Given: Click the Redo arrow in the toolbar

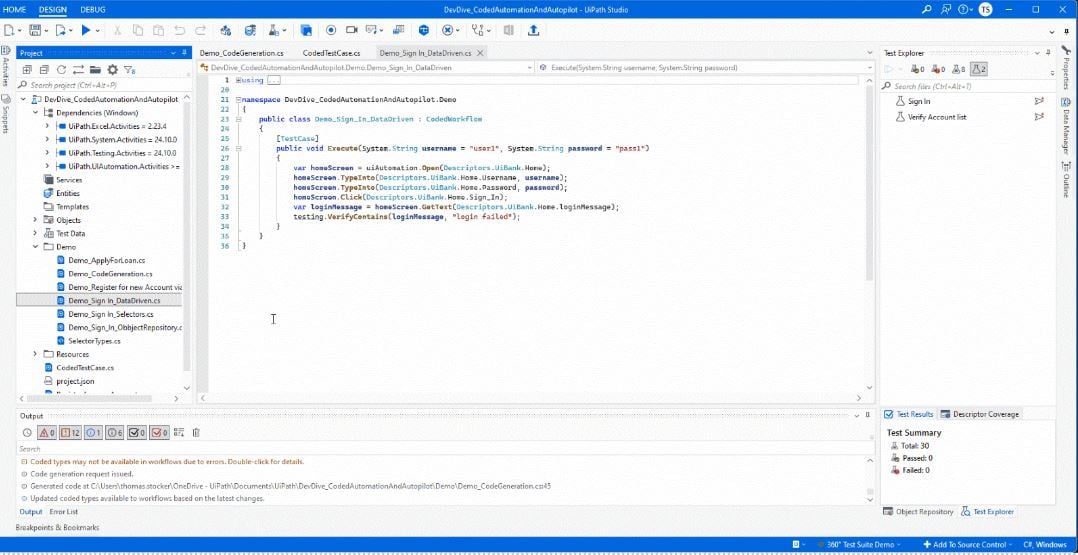Looking at the screenshot, I should (x=200, y=30).
